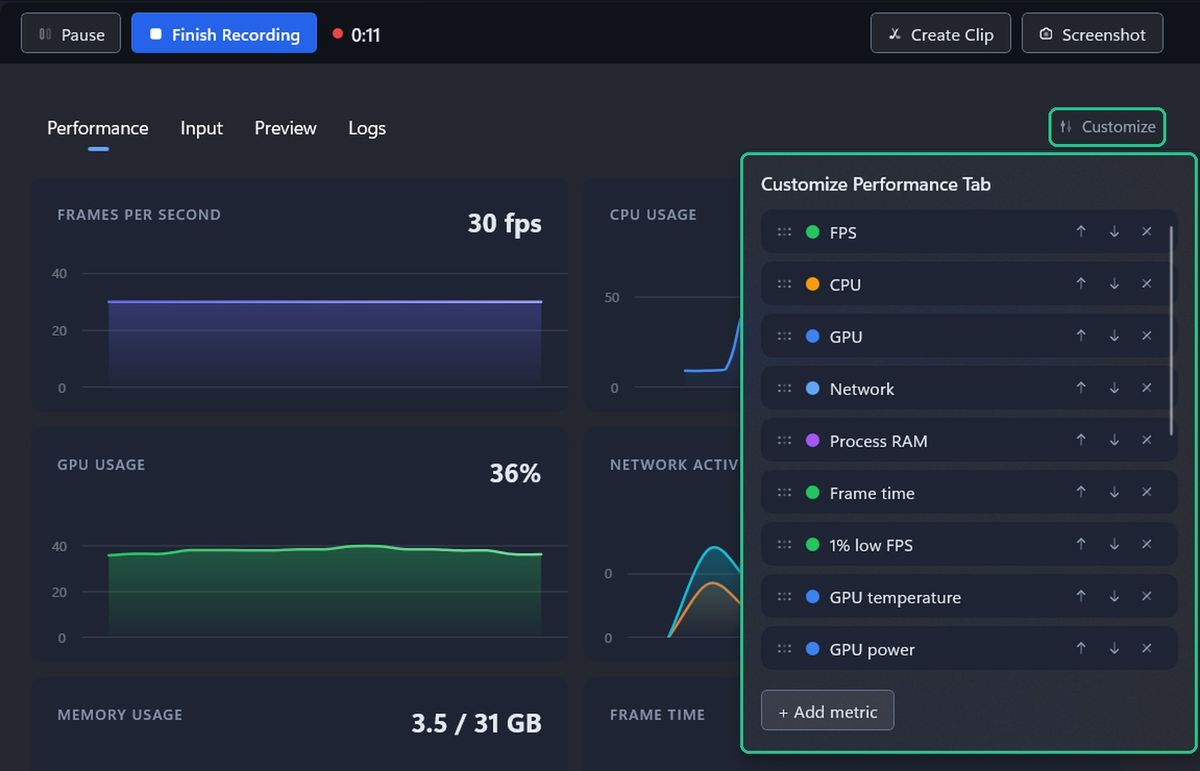Viewport: 1200px width, 771px height.
Task: Click the Network row drag handle
Action: click(785, 388)
